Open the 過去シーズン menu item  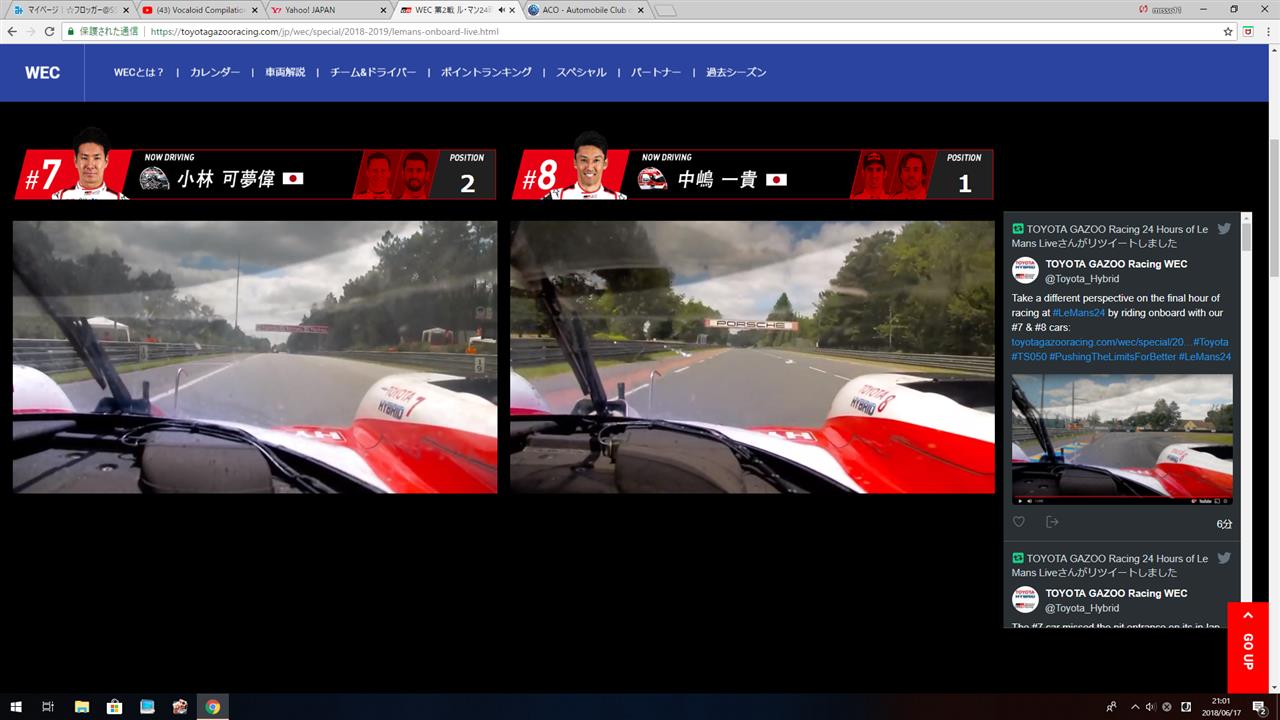736,72
